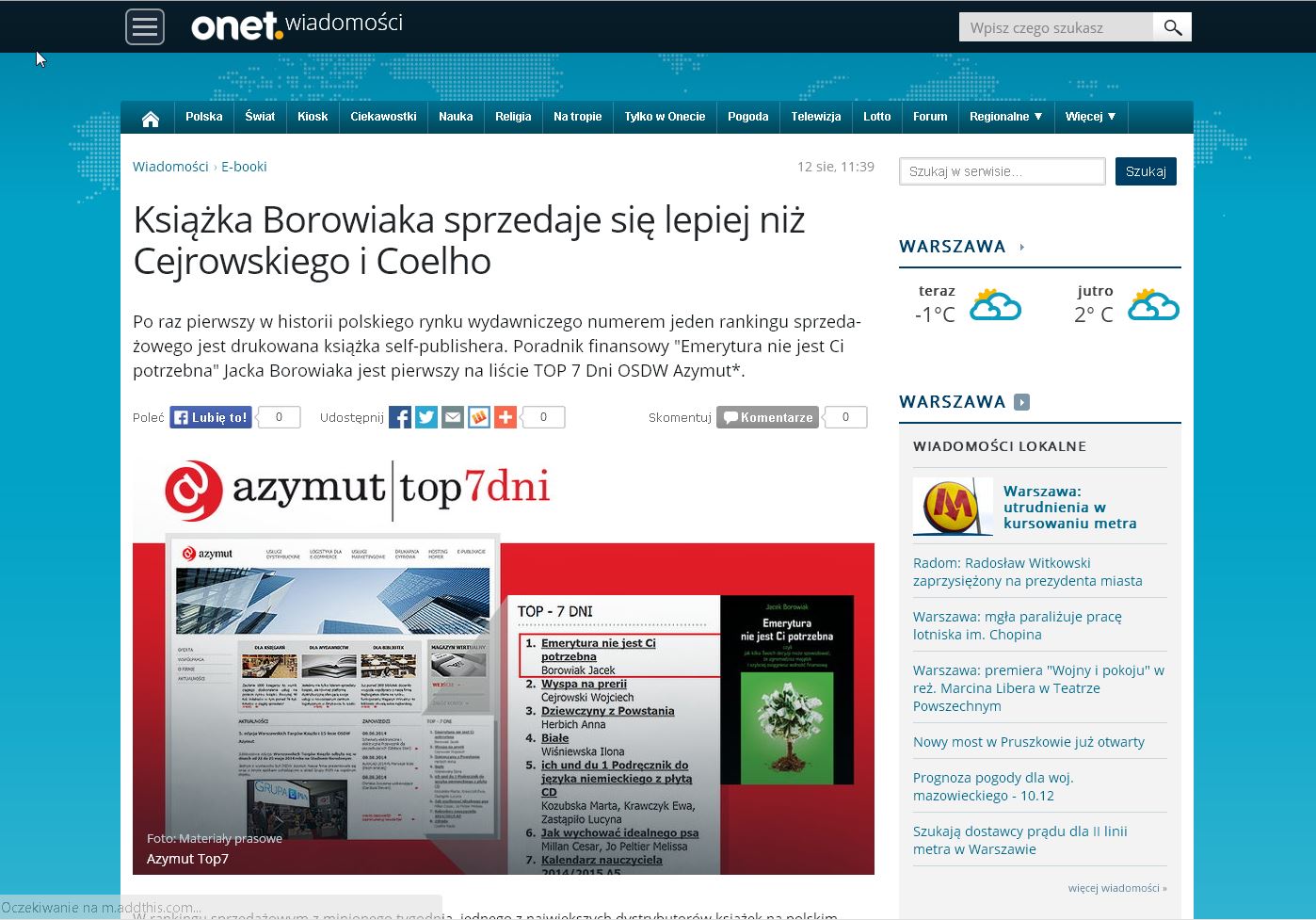The width and height of the screenshot is (1316, 920).
Task: Click the WIADOMOŚCI LOKALNE heading
Action: click(x=1000, y=446)
